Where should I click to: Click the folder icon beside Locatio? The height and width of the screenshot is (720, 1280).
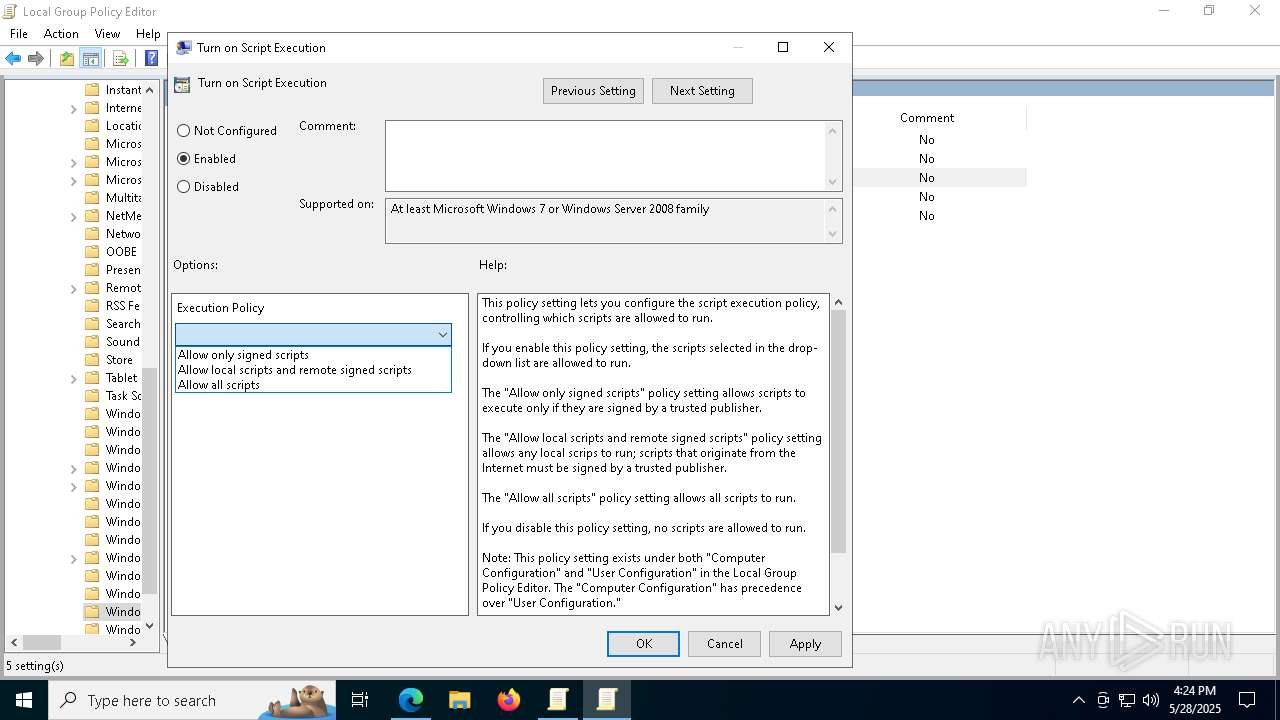coord(92,126)
